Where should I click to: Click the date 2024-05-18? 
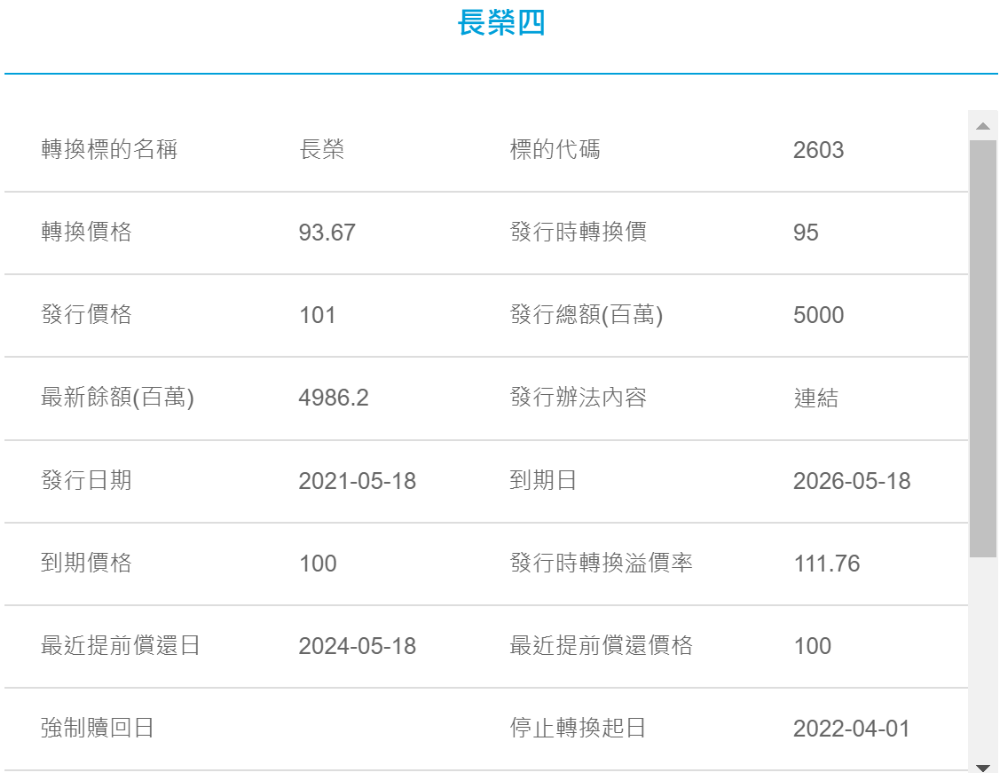(x=357, y=646)
